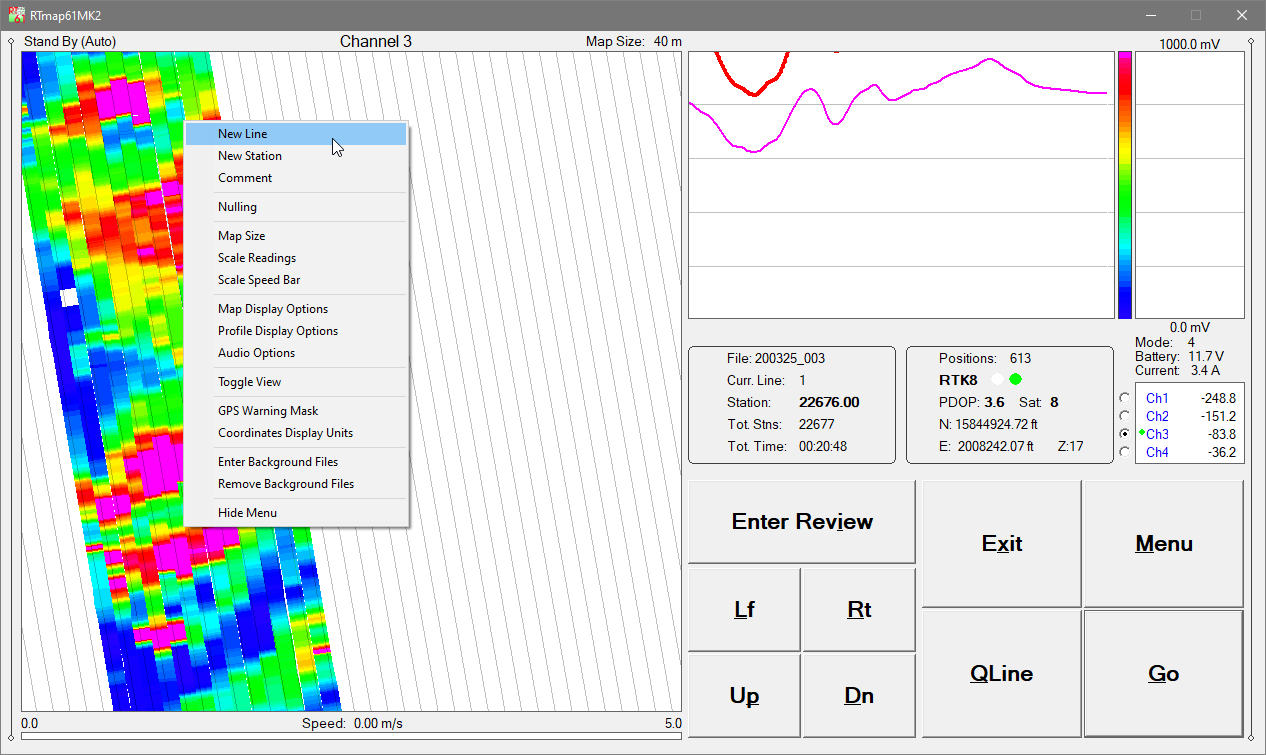Click the 0.0 mV scale label
The height and width of the screenshot is (755, 1266).
click(x=1189, y=327)
